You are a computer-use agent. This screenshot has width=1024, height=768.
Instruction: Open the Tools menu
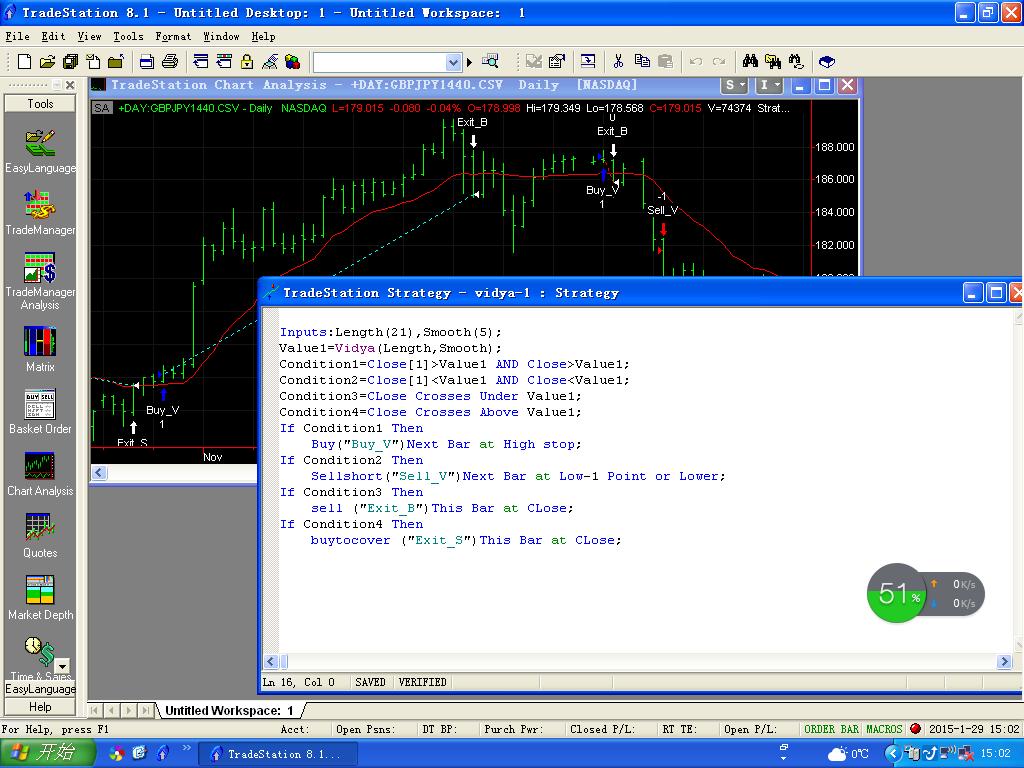click(128, 37)
